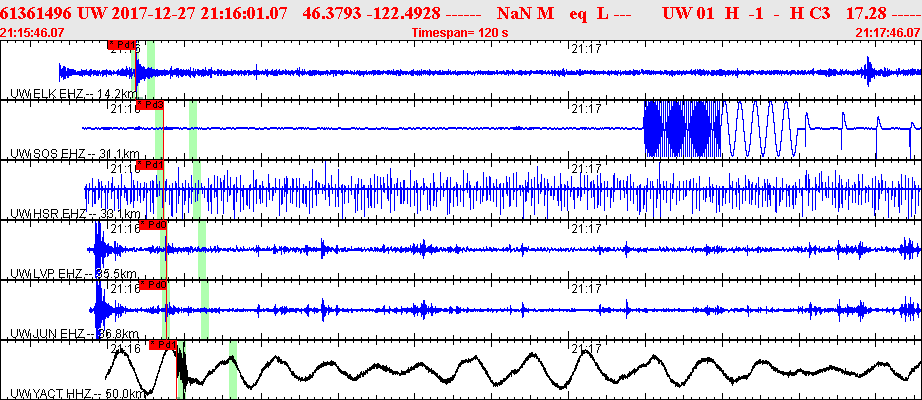Click the UW SOS EHZ 31.1km station label
Screen dimensions: 922x400
pos(75,154)
